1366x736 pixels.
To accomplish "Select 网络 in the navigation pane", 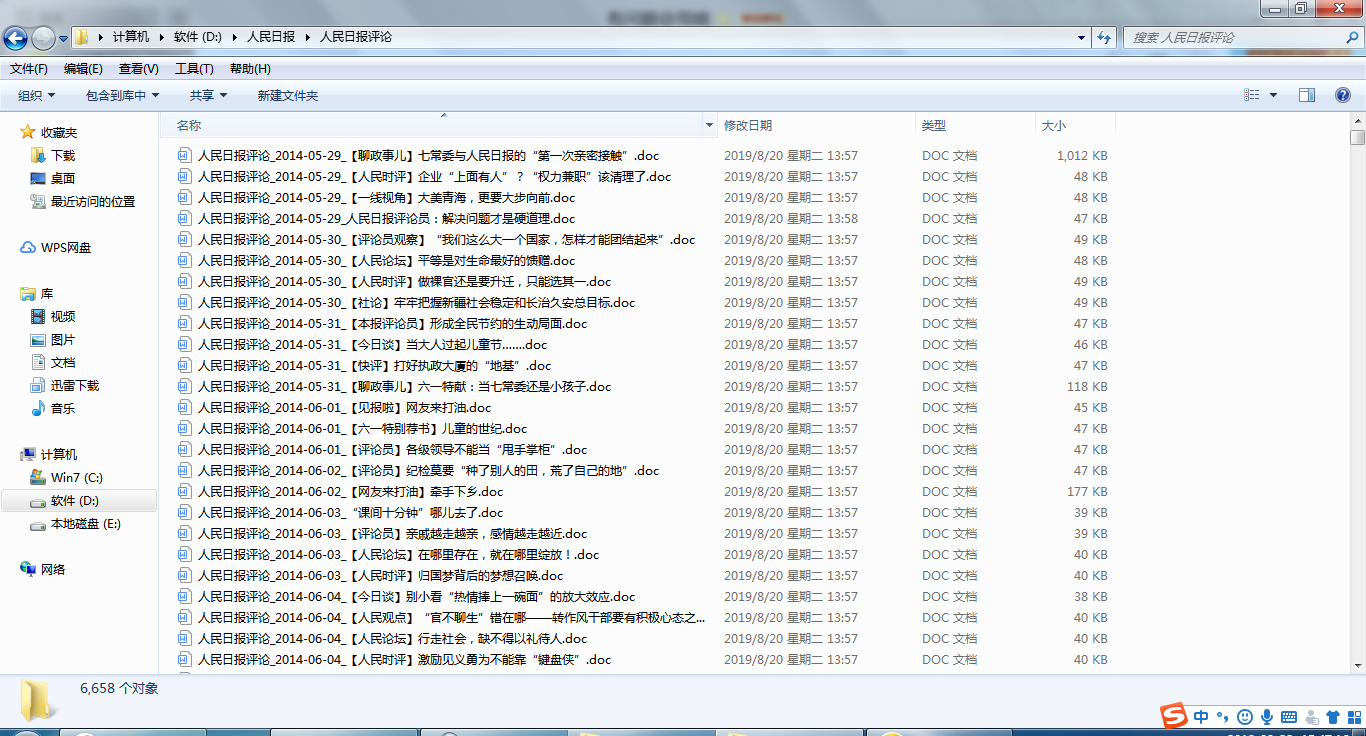I will click(53, 569).
